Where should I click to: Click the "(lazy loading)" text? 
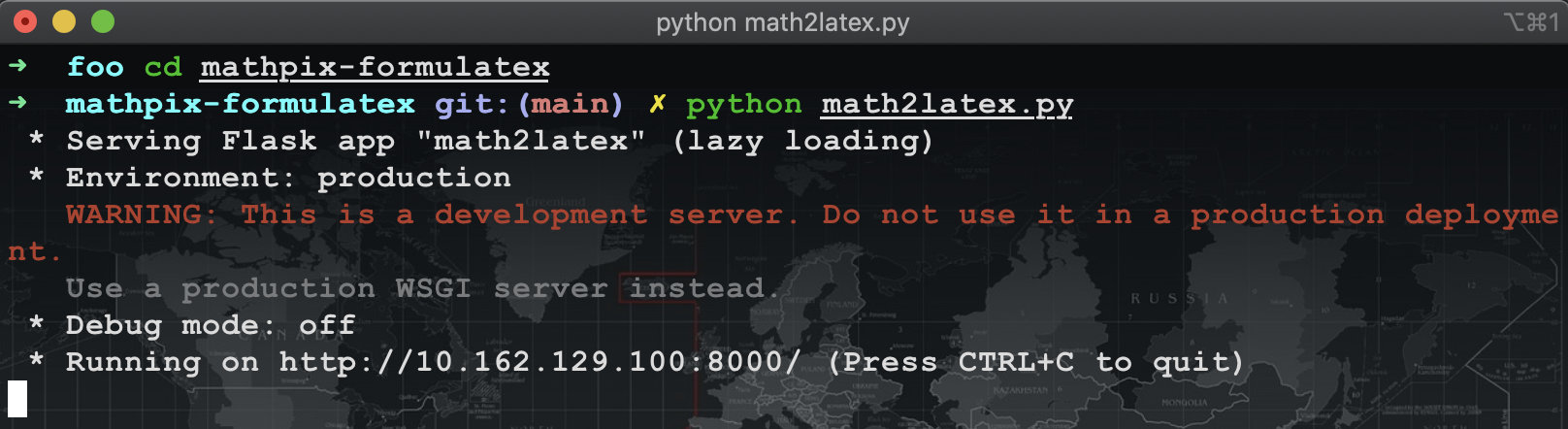click(802, 141)
